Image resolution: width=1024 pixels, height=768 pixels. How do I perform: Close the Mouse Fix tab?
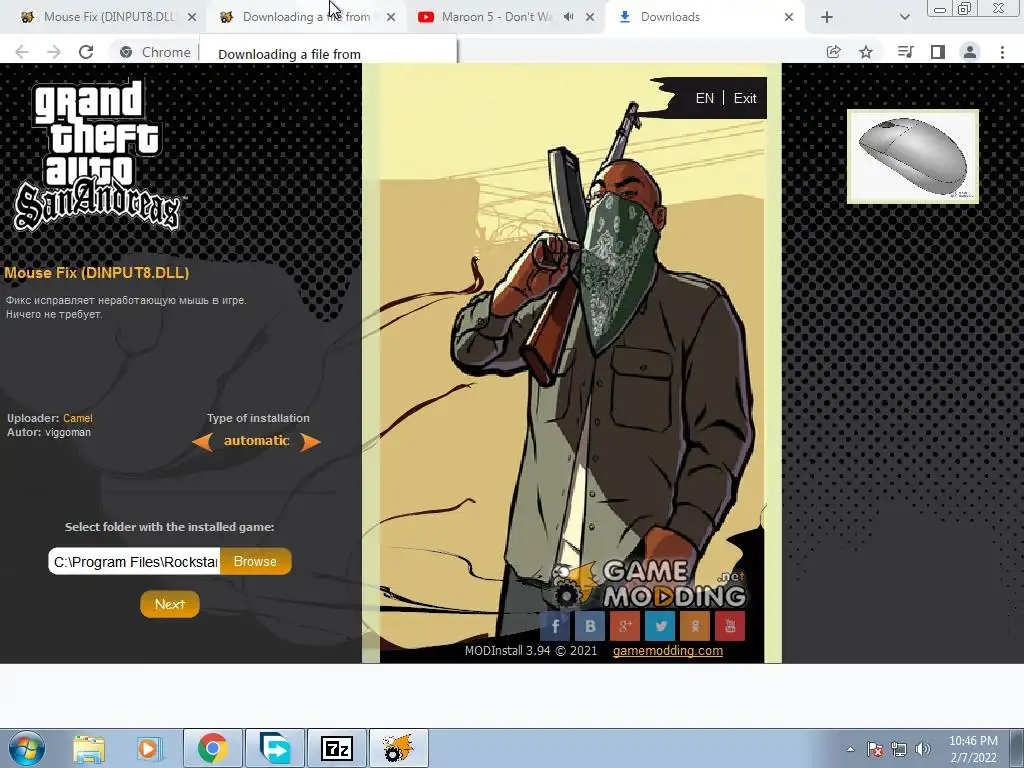tap(192, 18)
